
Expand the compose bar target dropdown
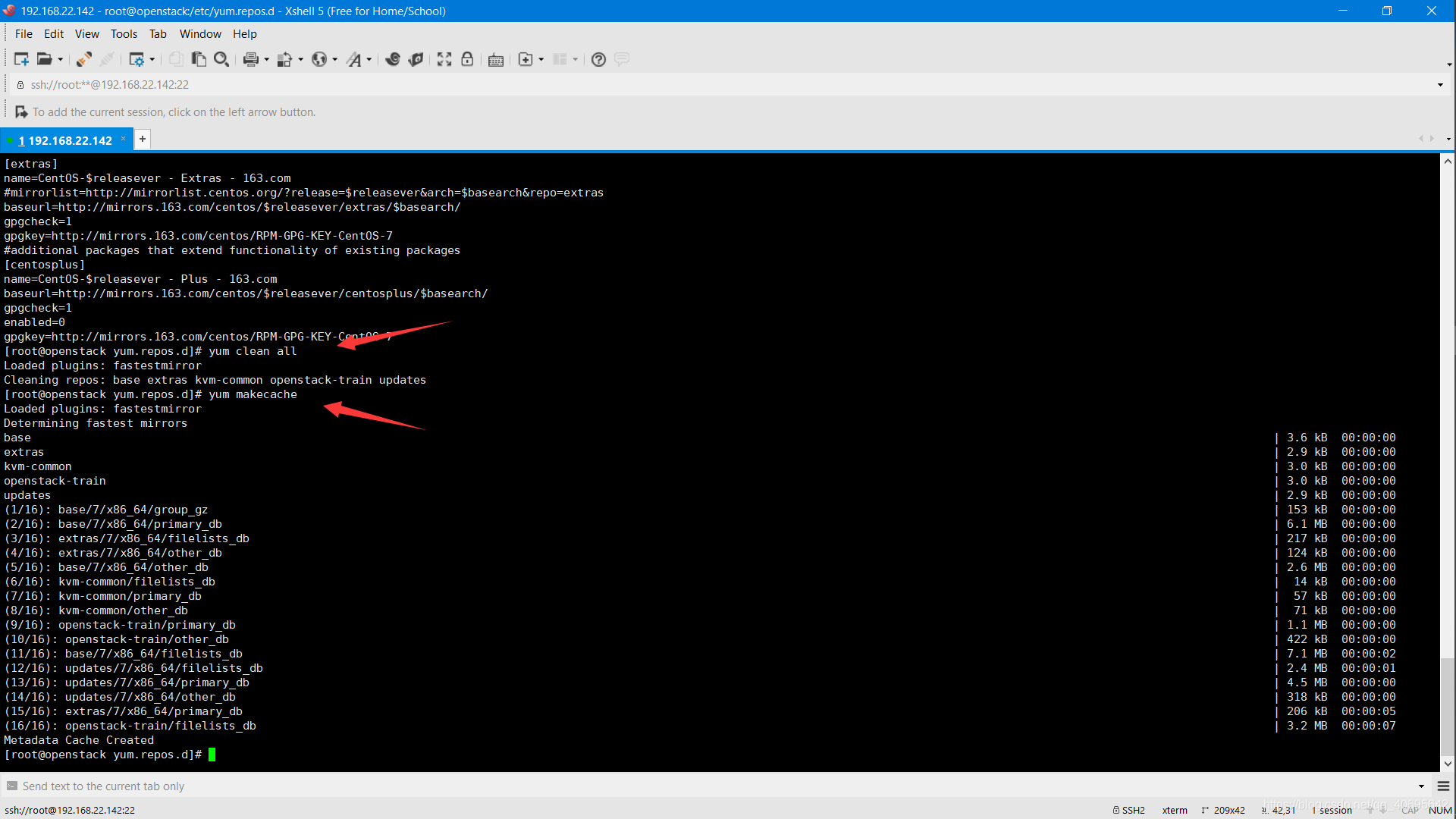pos(1421,786)
